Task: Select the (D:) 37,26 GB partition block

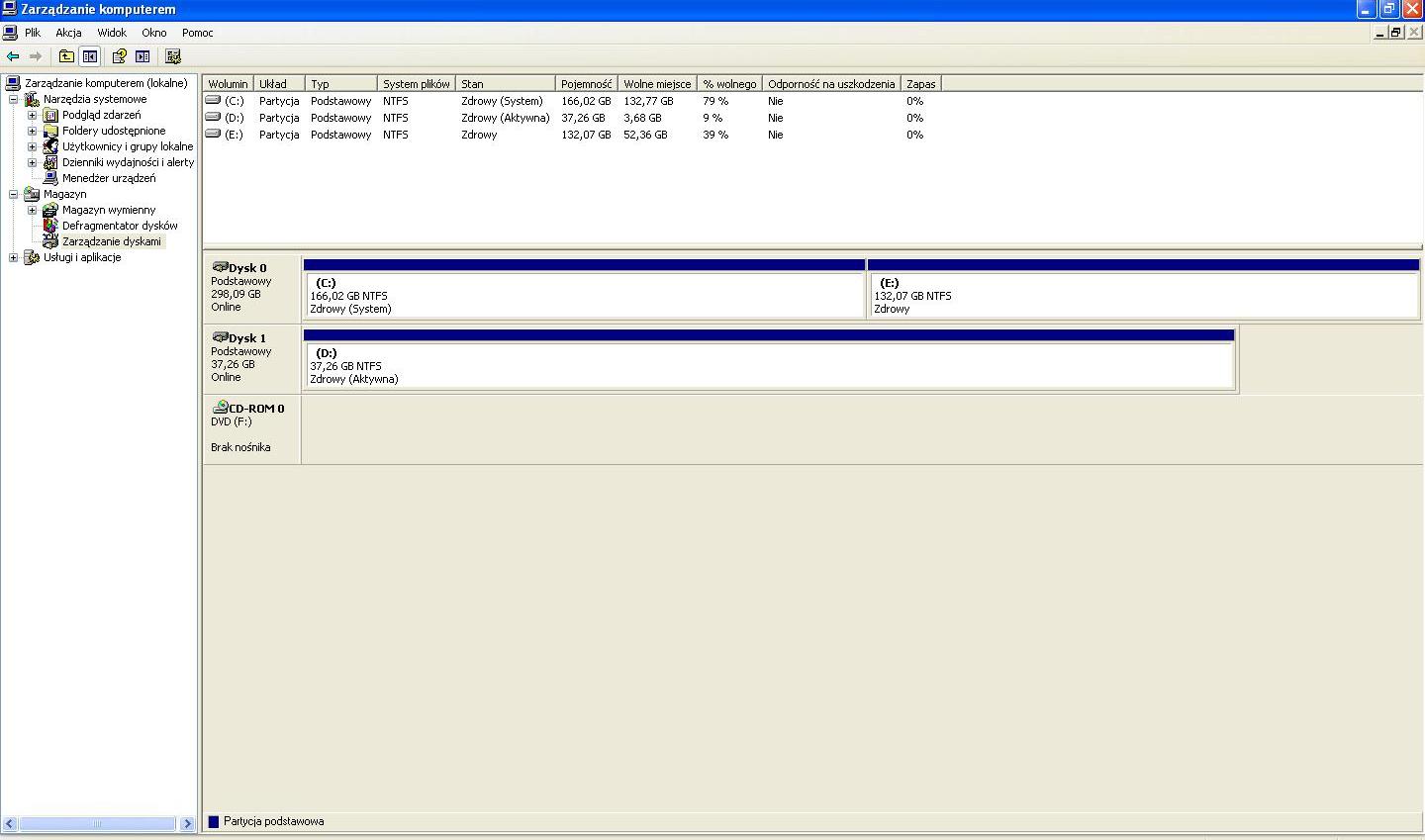Action: [769, 359]
